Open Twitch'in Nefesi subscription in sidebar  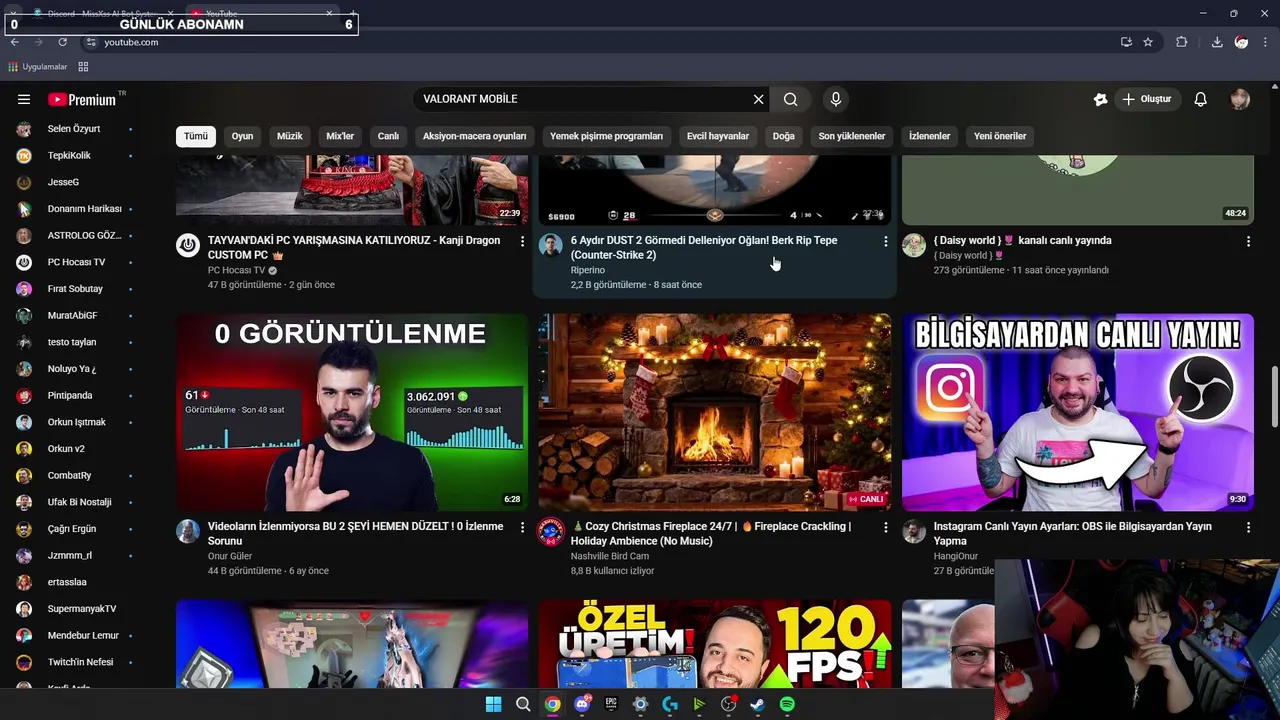coord(75,662)
